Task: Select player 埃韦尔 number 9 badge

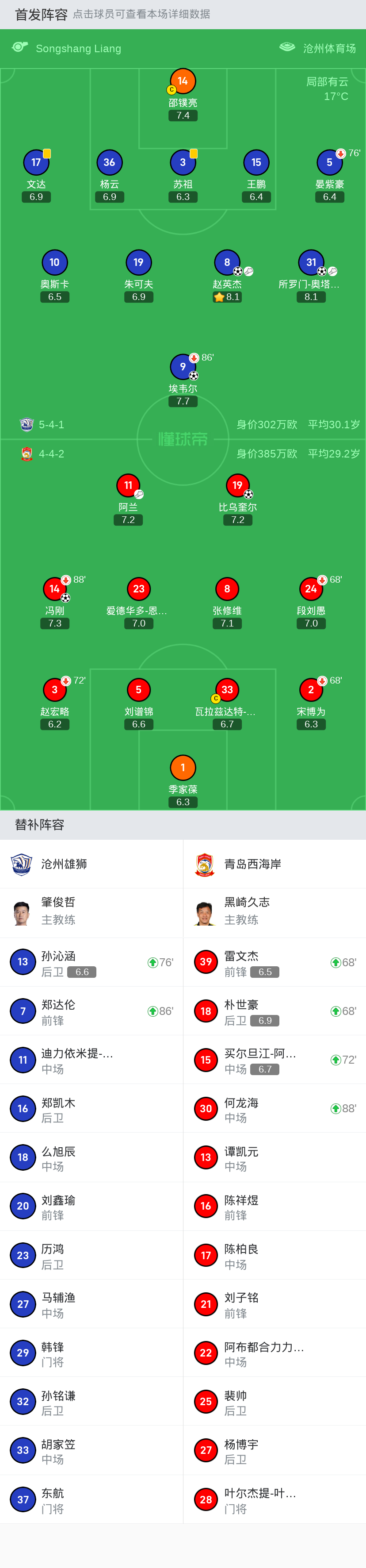Action: [183, 366]
